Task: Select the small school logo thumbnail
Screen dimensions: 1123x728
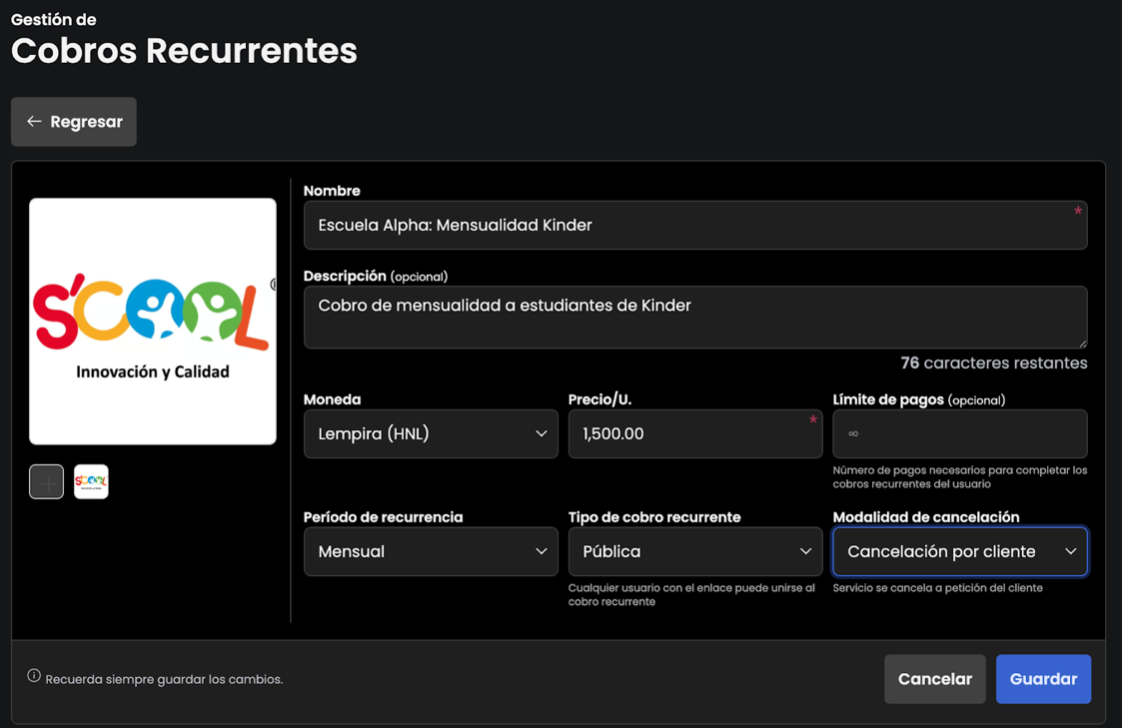Action: click(91, 482)
